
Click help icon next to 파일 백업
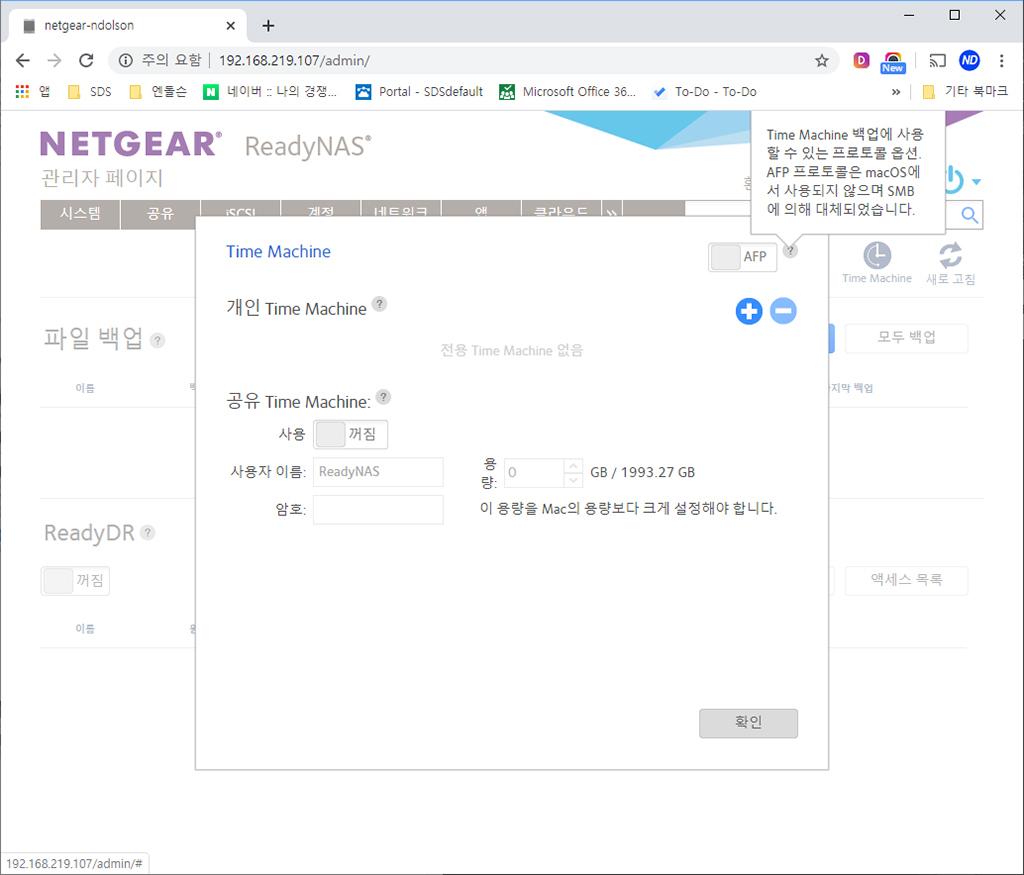point(157,340)
